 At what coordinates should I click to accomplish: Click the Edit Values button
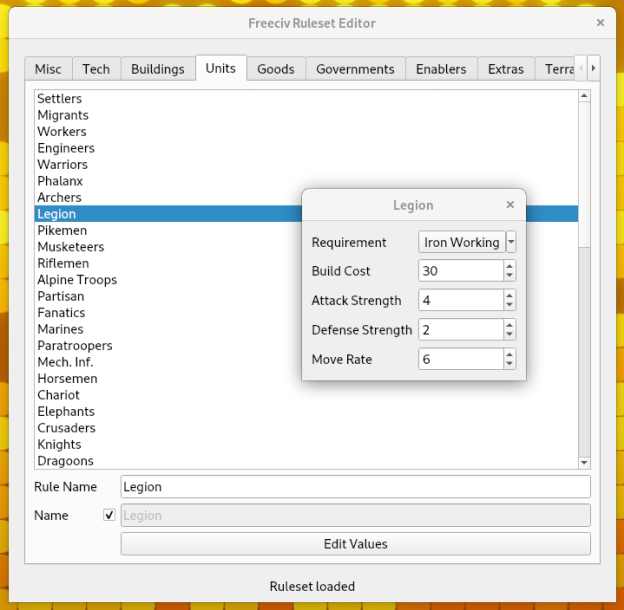(355, 544)
